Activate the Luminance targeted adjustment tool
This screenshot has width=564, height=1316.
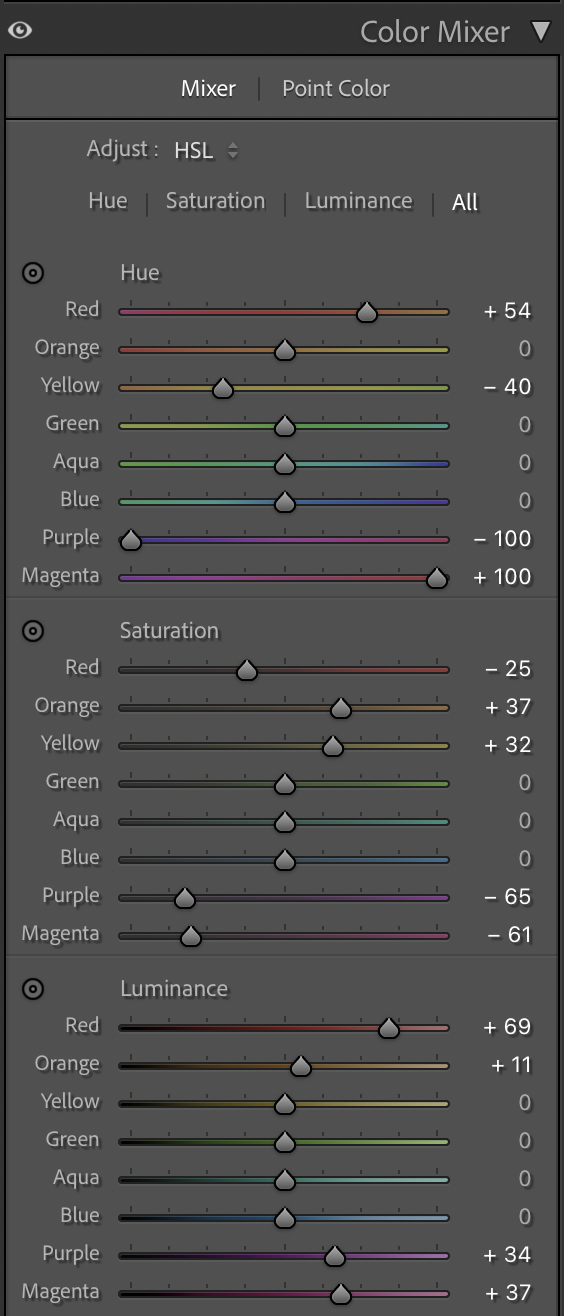click(33, 988)
